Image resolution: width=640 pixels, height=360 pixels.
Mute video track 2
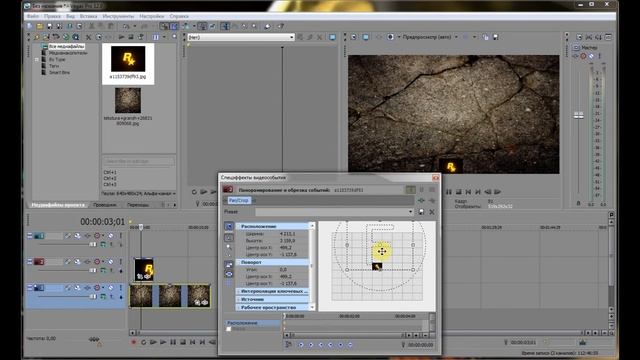click(x=97, y=262)
